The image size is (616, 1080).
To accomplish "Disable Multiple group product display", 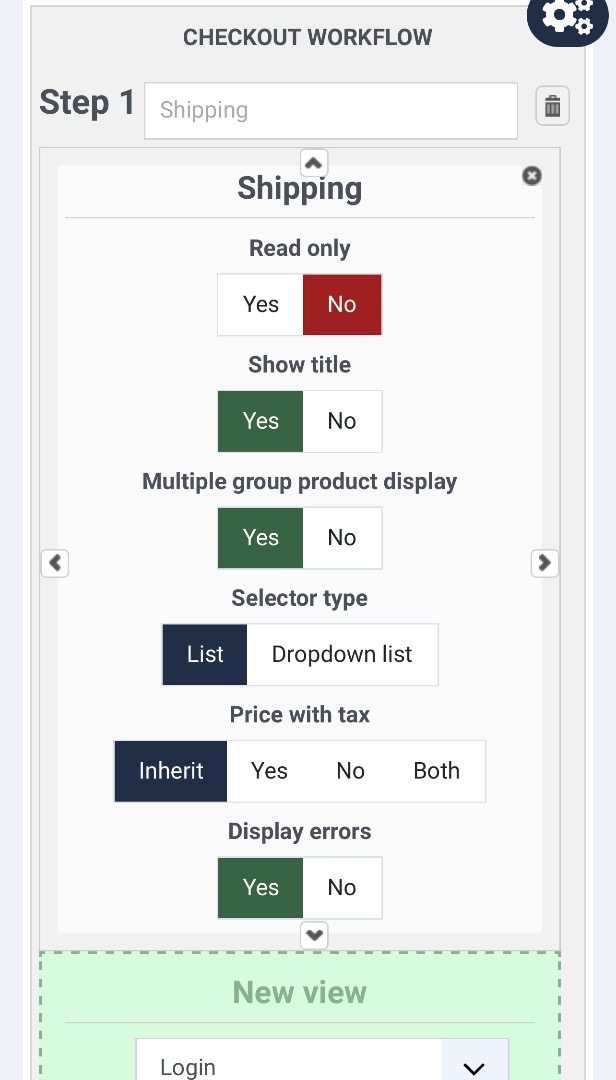I will [342, 537].
